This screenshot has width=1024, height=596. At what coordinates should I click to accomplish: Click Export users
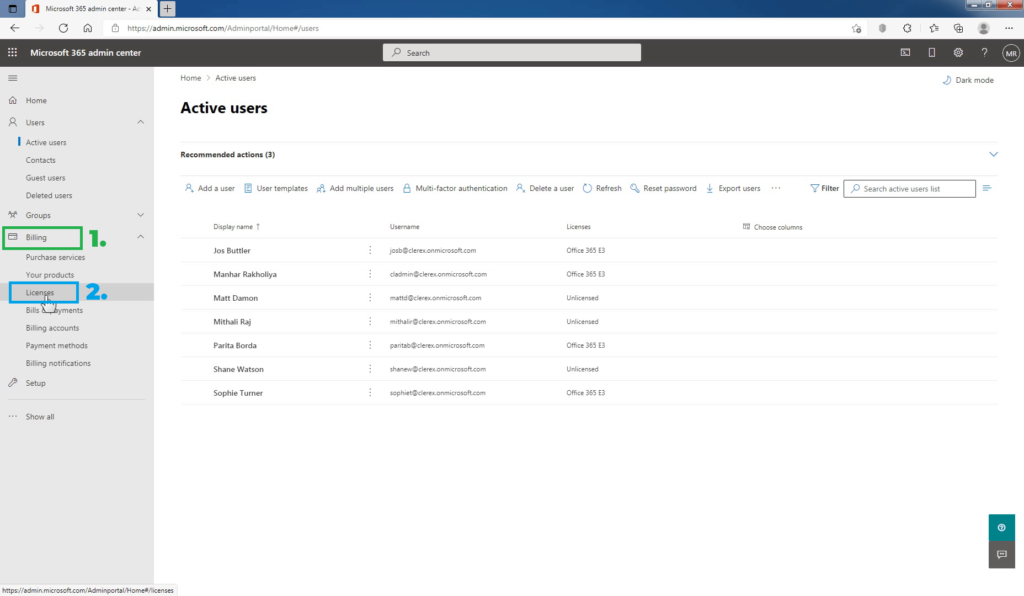733,188
